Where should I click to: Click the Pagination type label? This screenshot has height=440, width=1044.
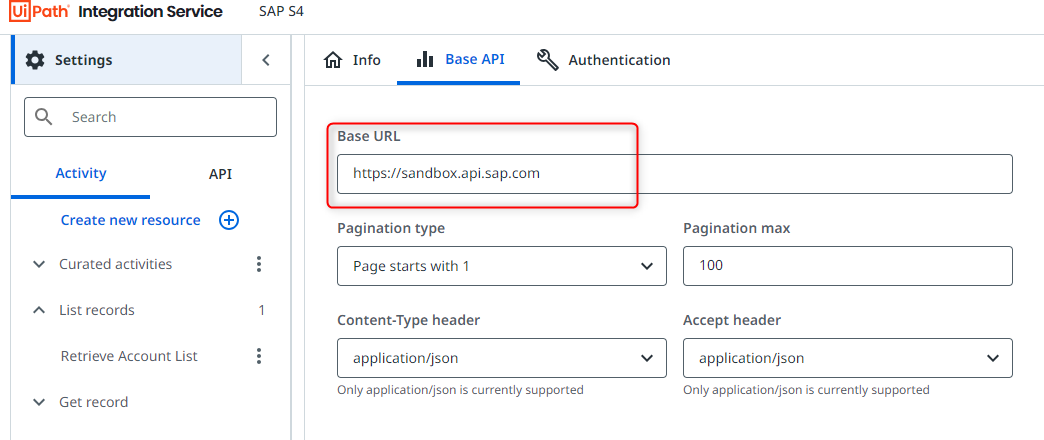(x=391, y=228)
